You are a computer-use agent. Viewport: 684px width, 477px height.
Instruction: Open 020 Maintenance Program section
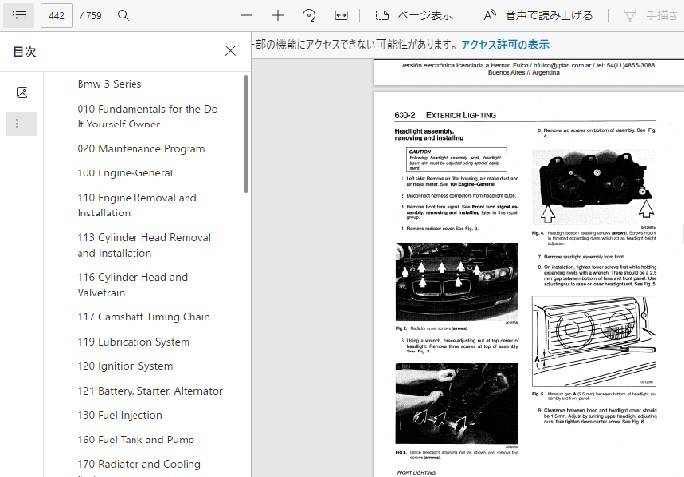coord(141,149)
